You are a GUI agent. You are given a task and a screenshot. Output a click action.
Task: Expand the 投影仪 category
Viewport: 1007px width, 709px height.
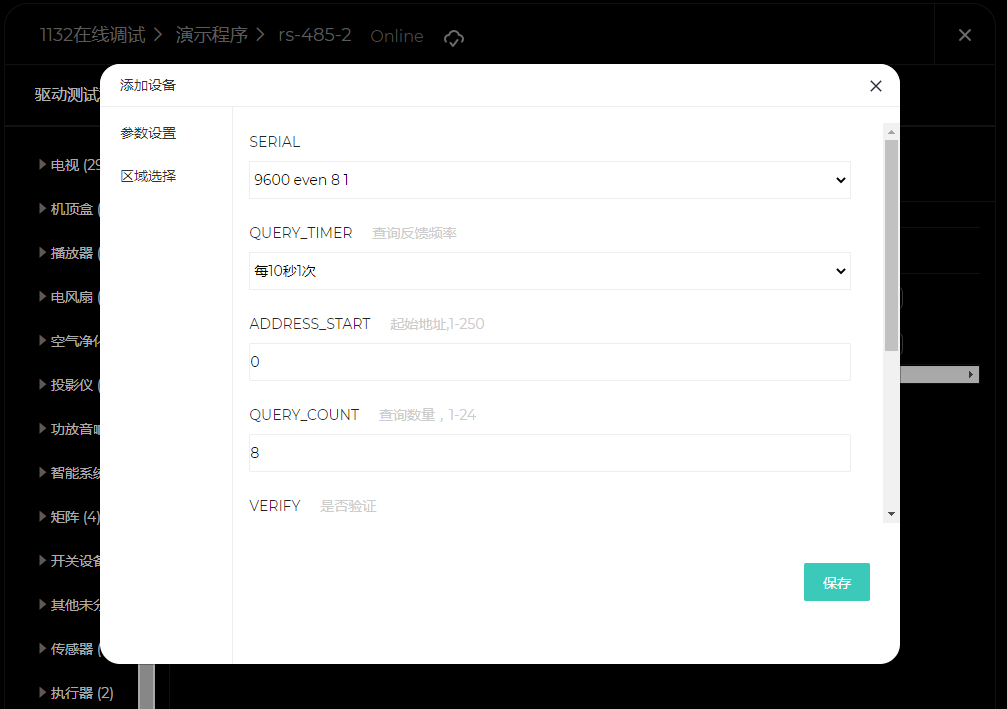(x=69, y=385)
